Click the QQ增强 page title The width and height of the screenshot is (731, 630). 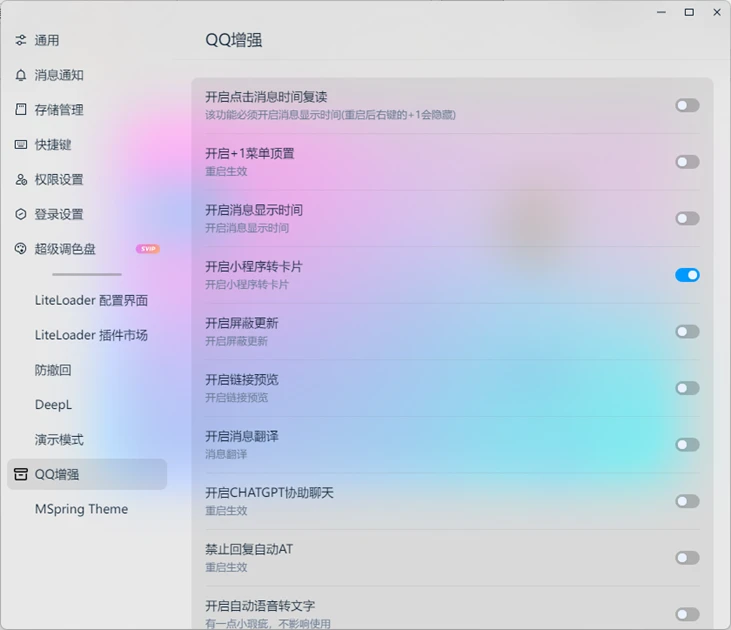click(x=234, y=40)
